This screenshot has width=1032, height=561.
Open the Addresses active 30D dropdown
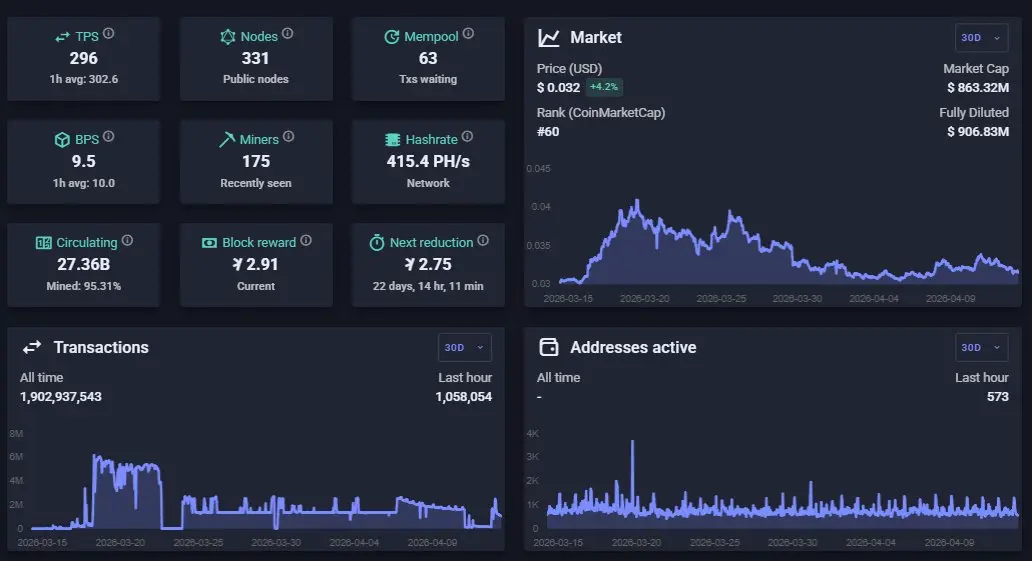point(981,348)
